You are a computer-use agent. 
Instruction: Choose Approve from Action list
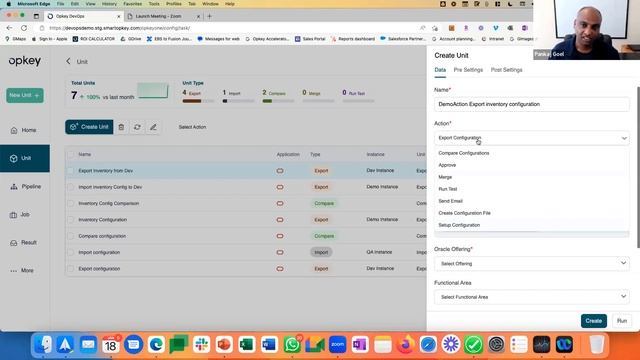pos(531,165)
